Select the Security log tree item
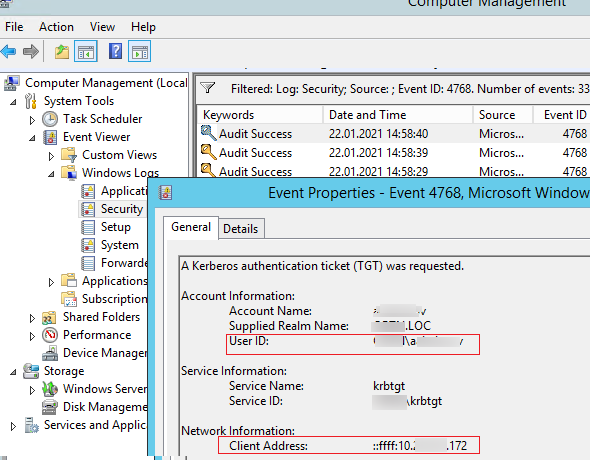590x460 pixels. tap(122, 209)
